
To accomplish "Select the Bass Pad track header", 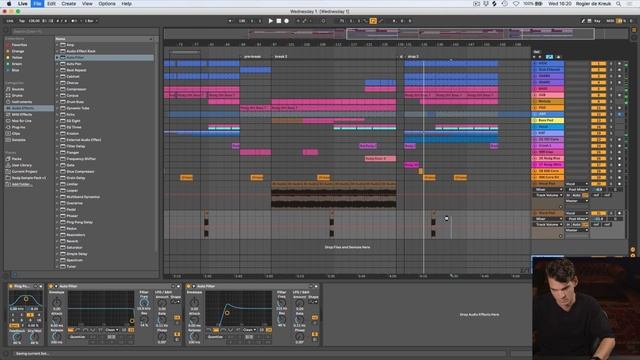I will pos(547,120).
